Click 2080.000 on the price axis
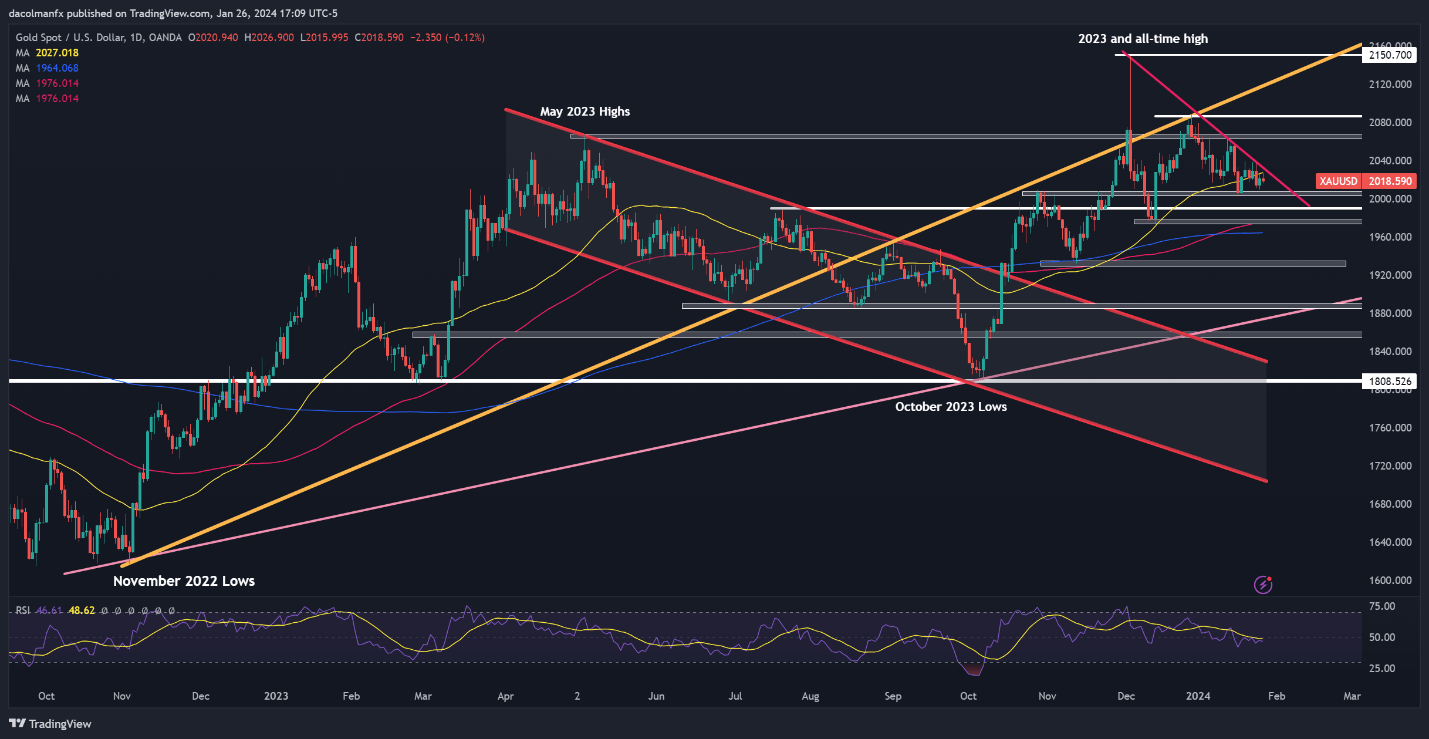Viewport: 1429px width, 739px height. click(x=1391, y=122)
